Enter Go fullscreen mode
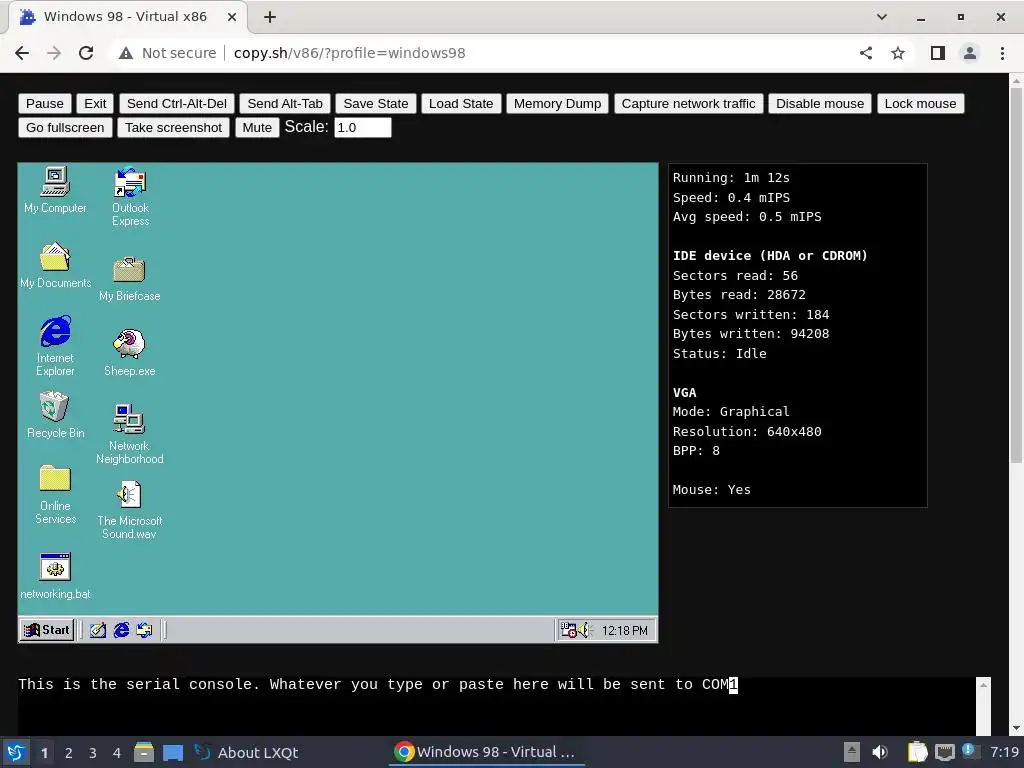 65,127
